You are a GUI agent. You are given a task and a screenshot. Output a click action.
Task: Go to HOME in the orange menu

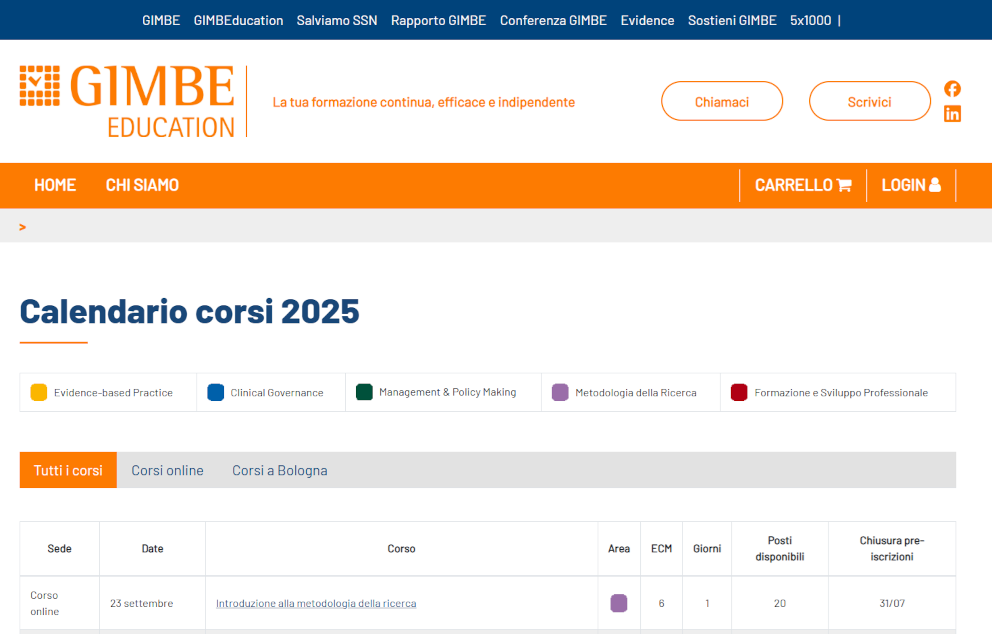coord(55,185)
